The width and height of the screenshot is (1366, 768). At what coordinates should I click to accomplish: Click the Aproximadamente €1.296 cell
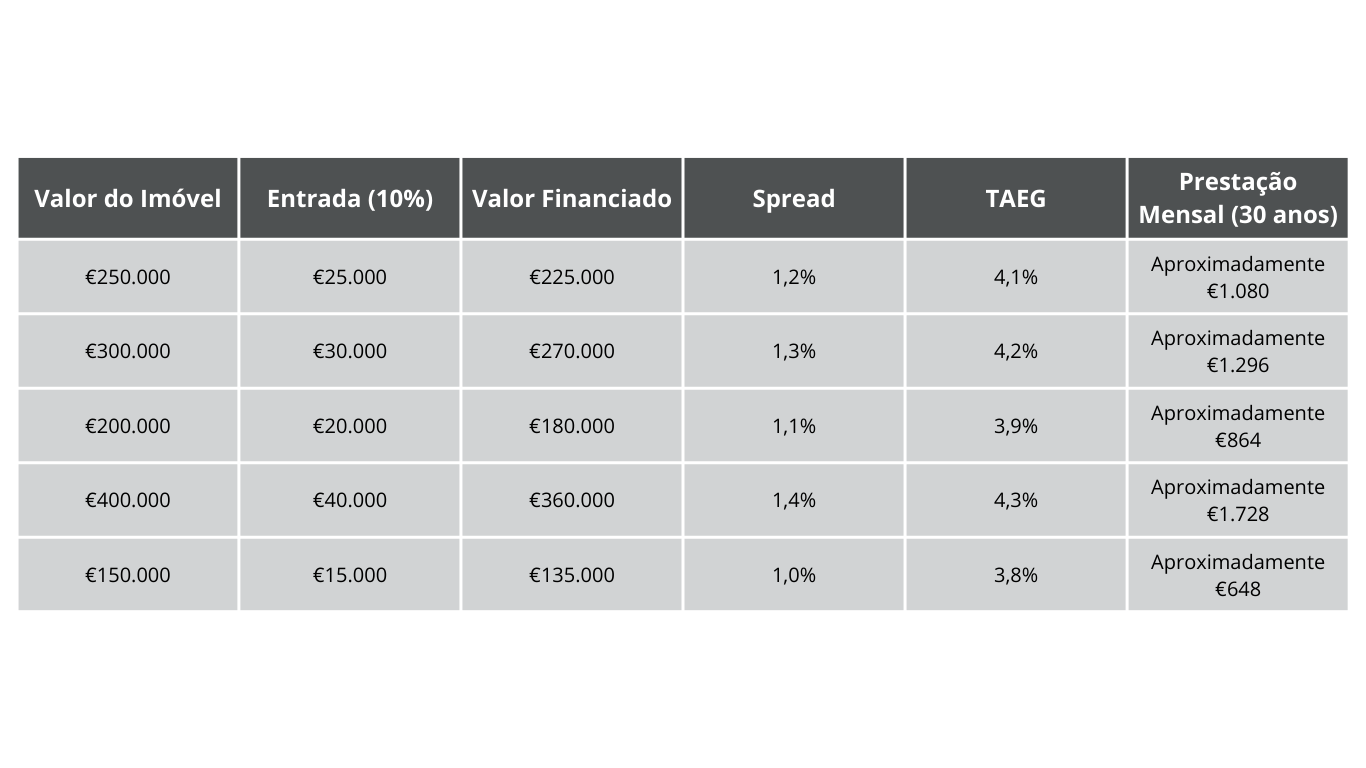1238,351
